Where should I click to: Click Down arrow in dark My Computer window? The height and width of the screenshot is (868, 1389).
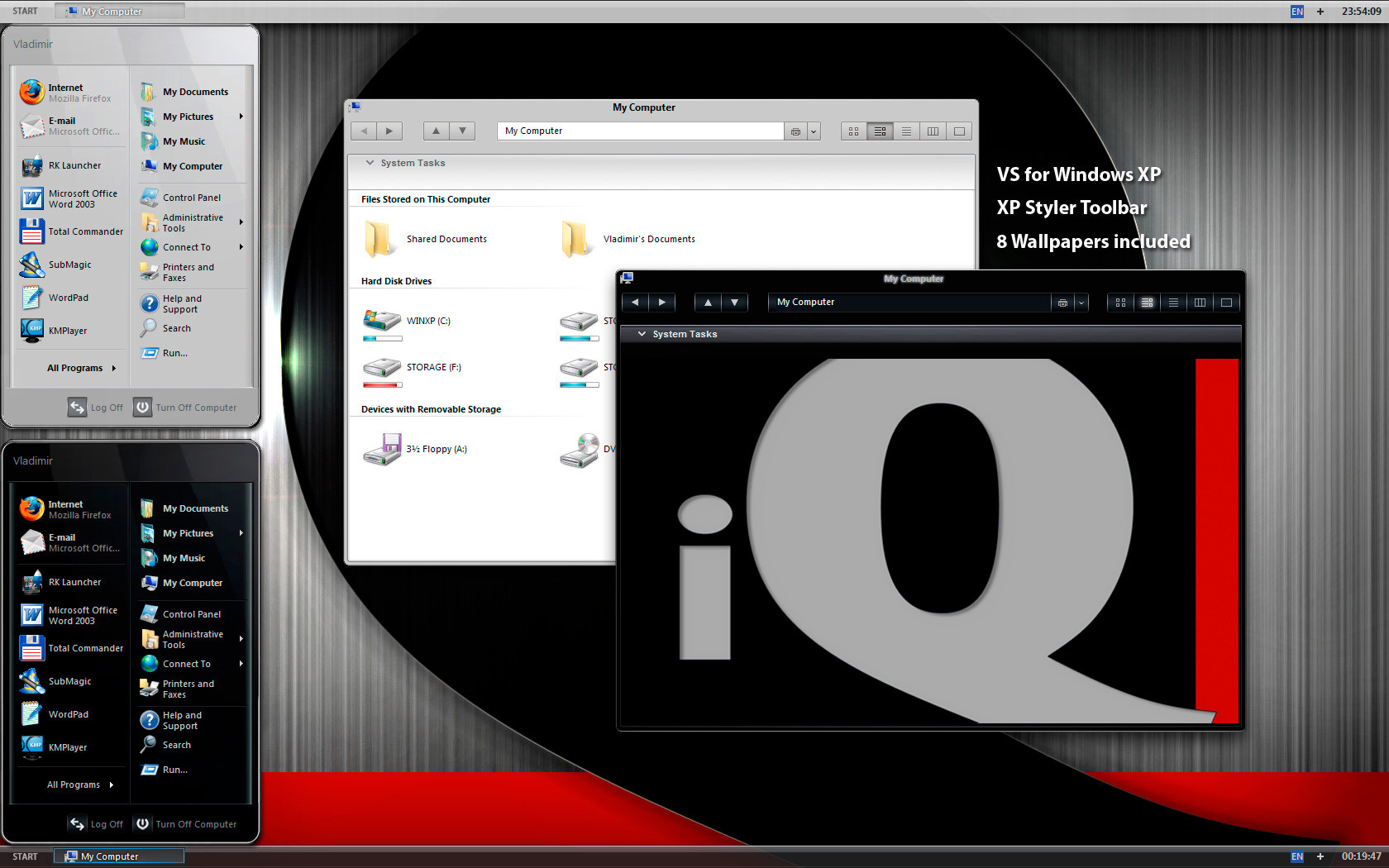(734, 302)
